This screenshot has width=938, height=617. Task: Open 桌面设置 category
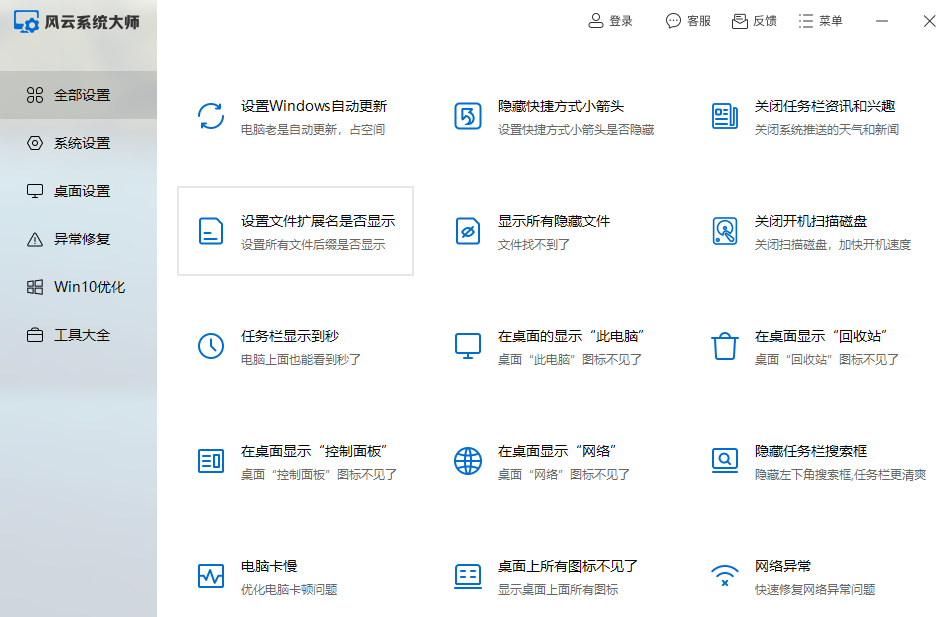click(x=78, y=191)
